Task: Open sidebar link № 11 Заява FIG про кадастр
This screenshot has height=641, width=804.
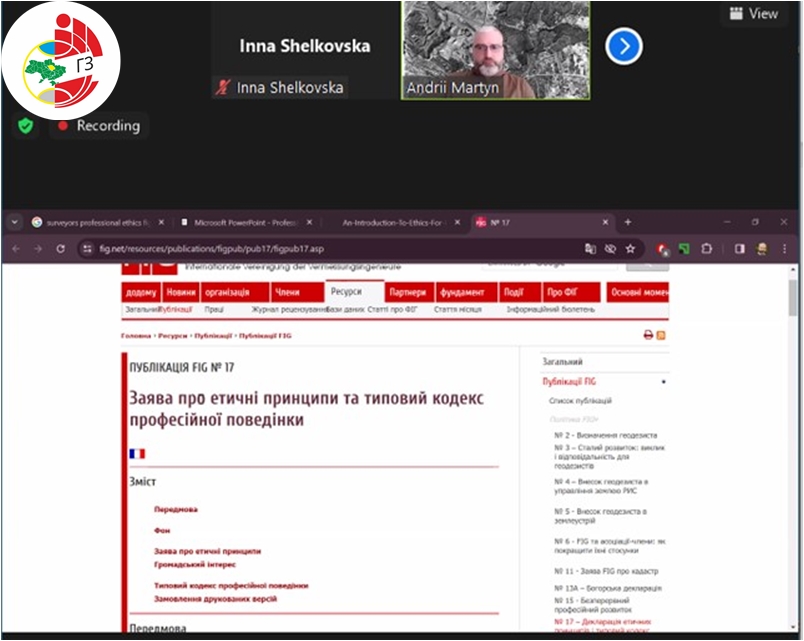Action: pos(606,571)
